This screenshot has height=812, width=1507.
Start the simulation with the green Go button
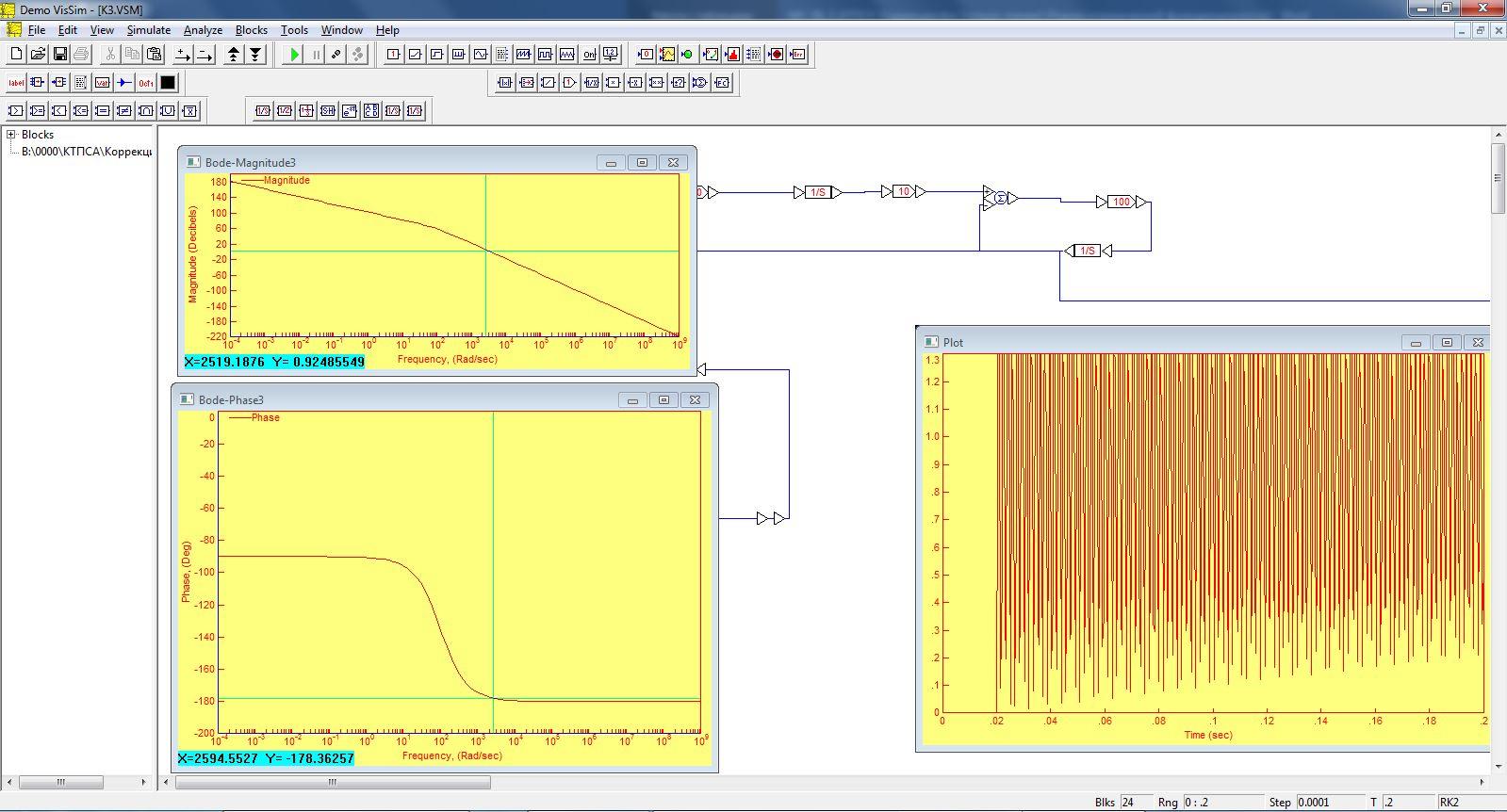294,55
